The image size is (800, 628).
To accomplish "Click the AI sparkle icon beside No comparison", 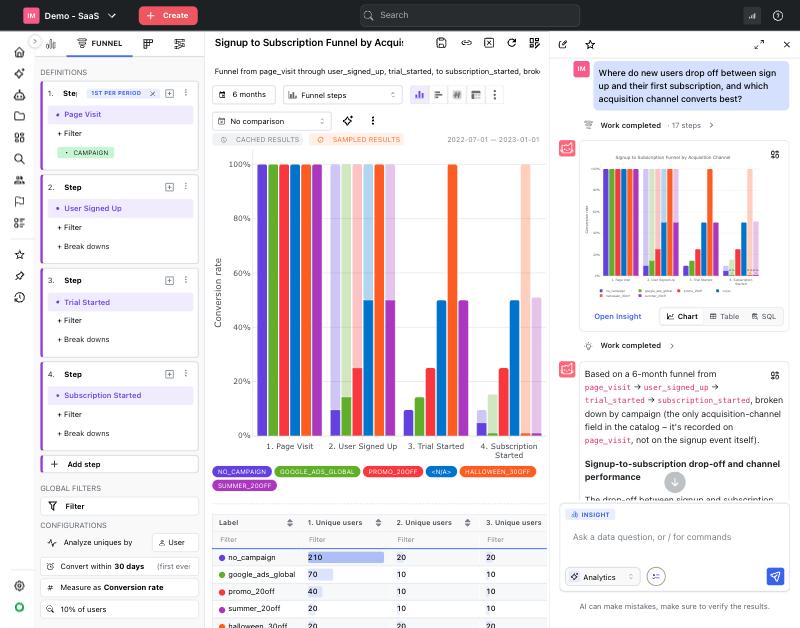I will 348,121.
